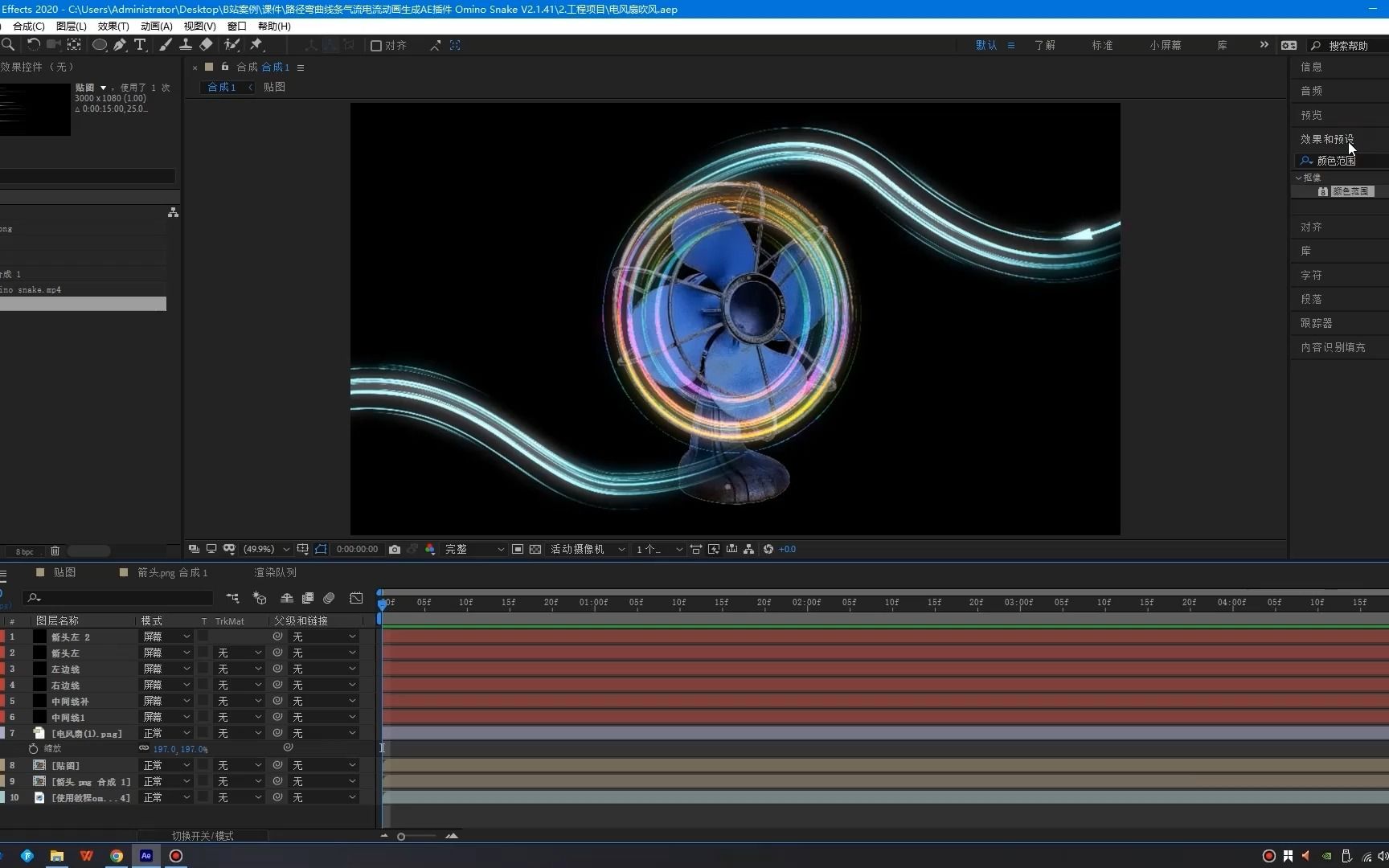Select the Pen tool in the toolbar
The image size is (1389, 868).
pyautogui.click(x=120, y=45)
